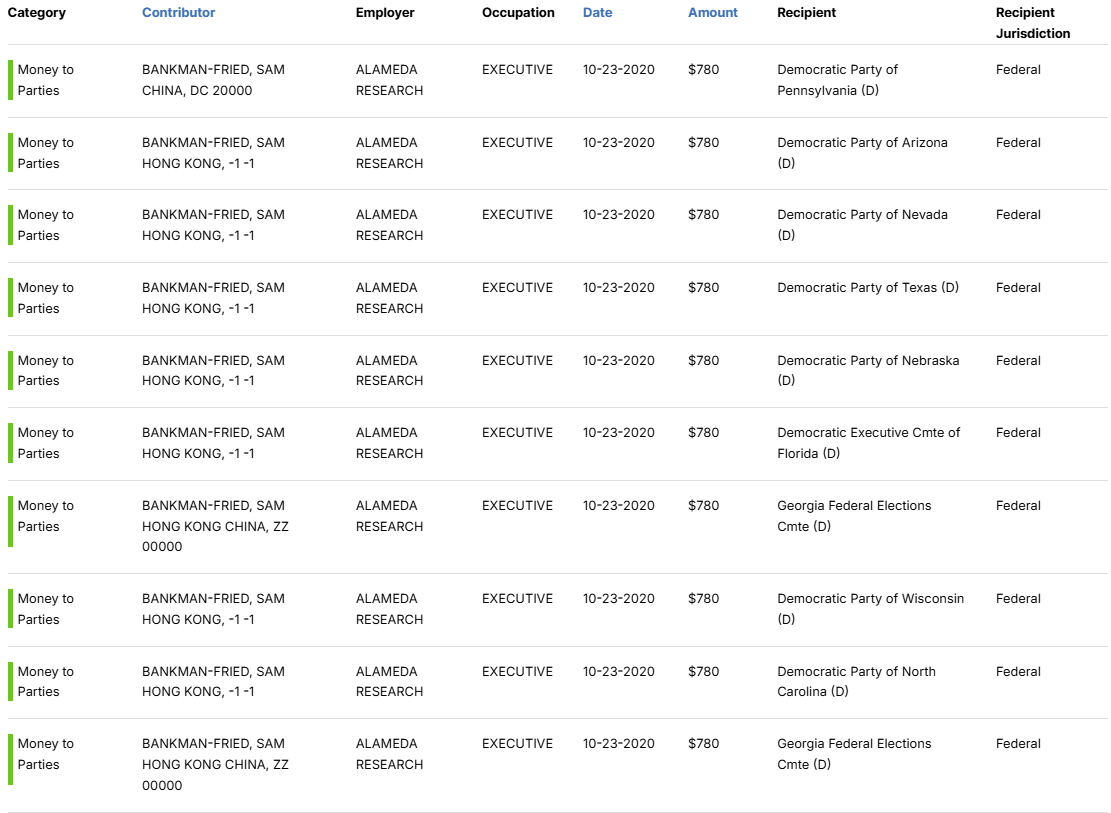
Task: Sort table by Date column header
Action: coord(597,13)
